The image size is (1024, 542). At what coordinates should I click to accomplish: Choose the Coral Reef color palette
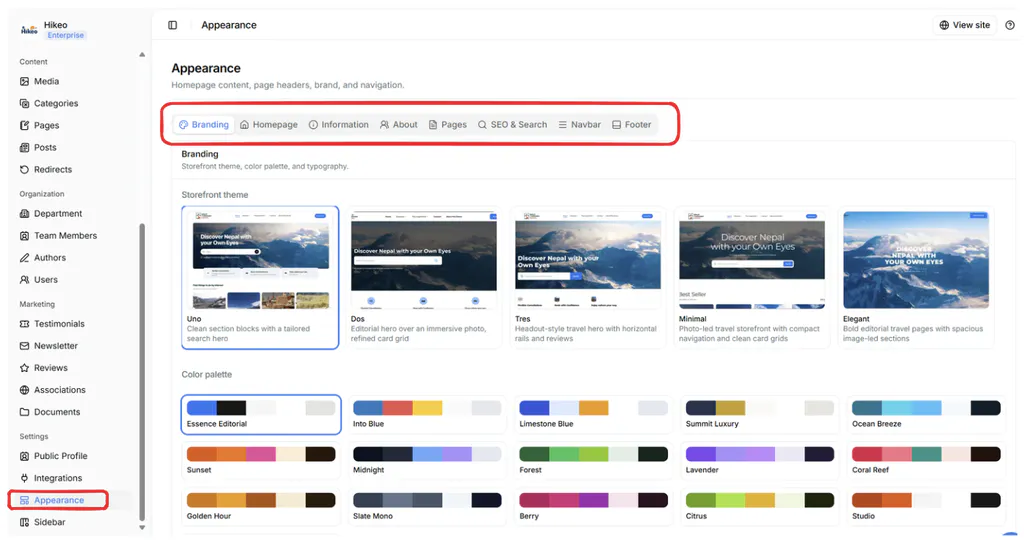pyautogui.click(x=926, y=460)
